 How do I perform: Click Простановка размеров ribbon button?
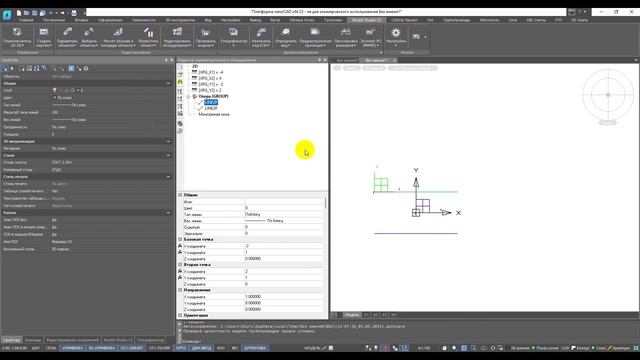346,37
